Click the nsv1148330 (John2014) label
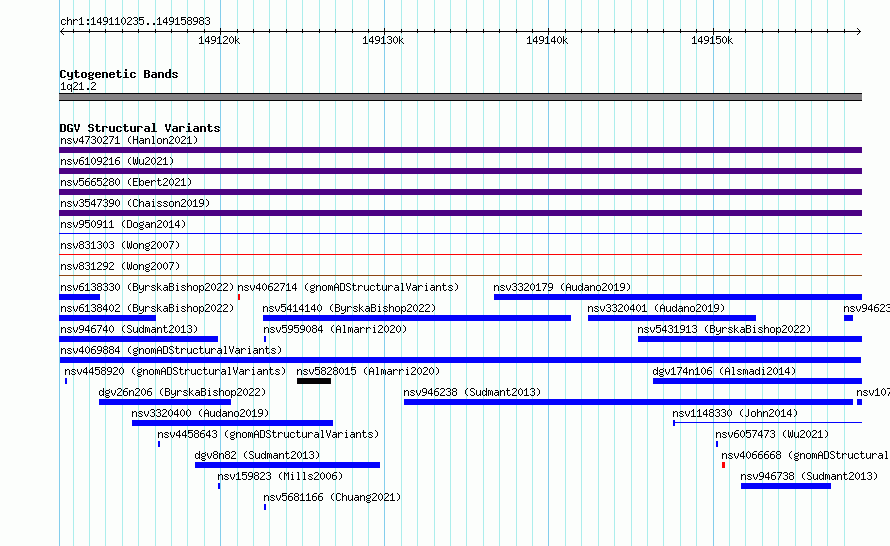890x546 pixels. [x=735, y=413]
